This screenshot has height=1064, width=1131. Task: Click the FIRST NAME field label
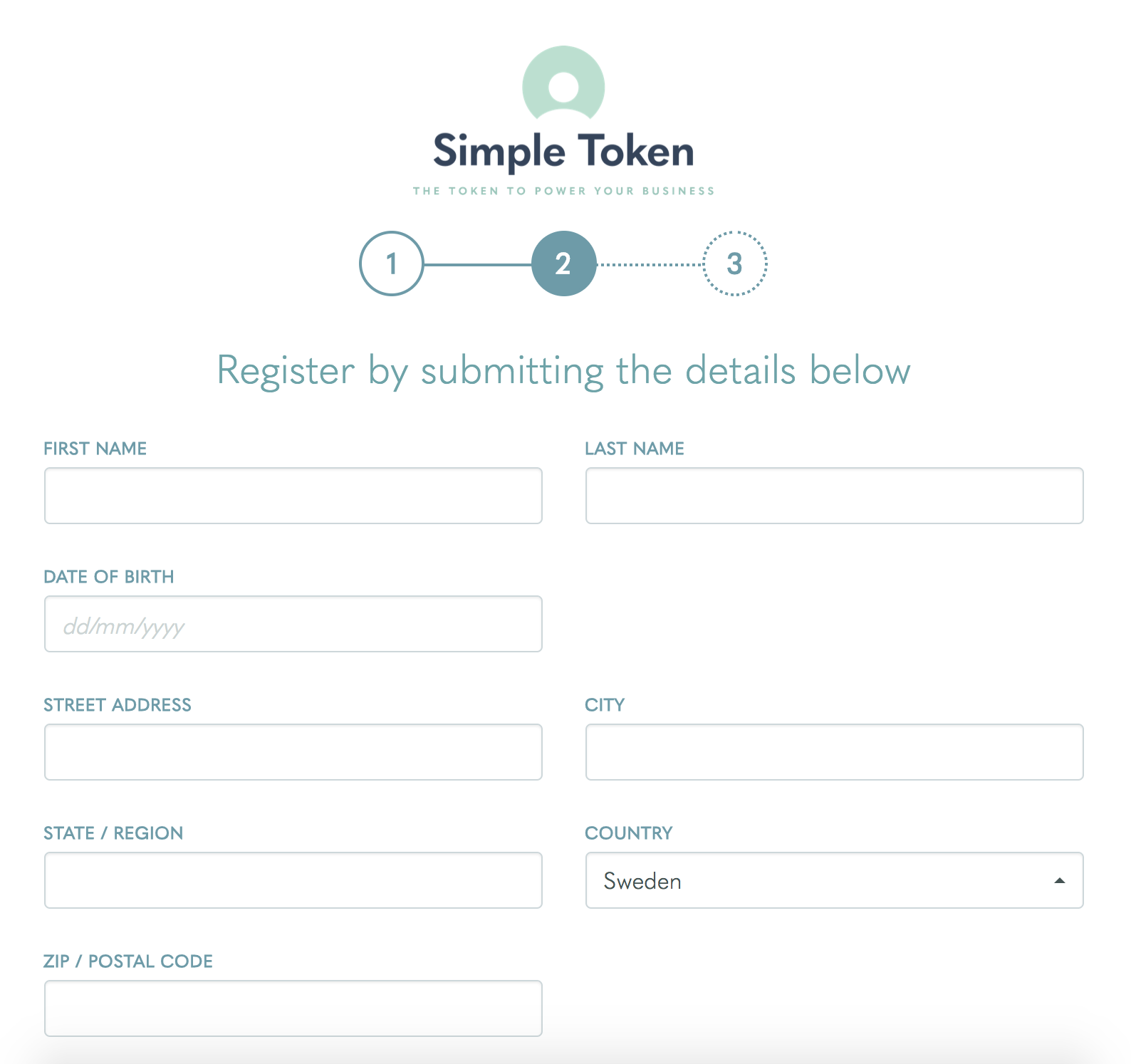pos(95,449)
